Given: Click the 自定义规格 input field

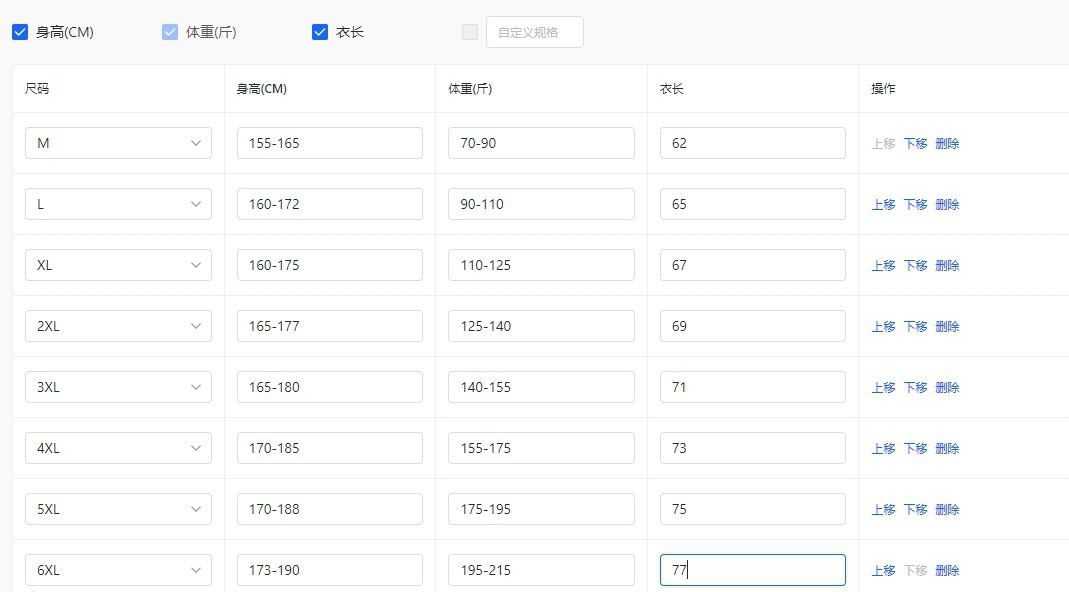Looking at the screenshot, I should coord(534,32).
